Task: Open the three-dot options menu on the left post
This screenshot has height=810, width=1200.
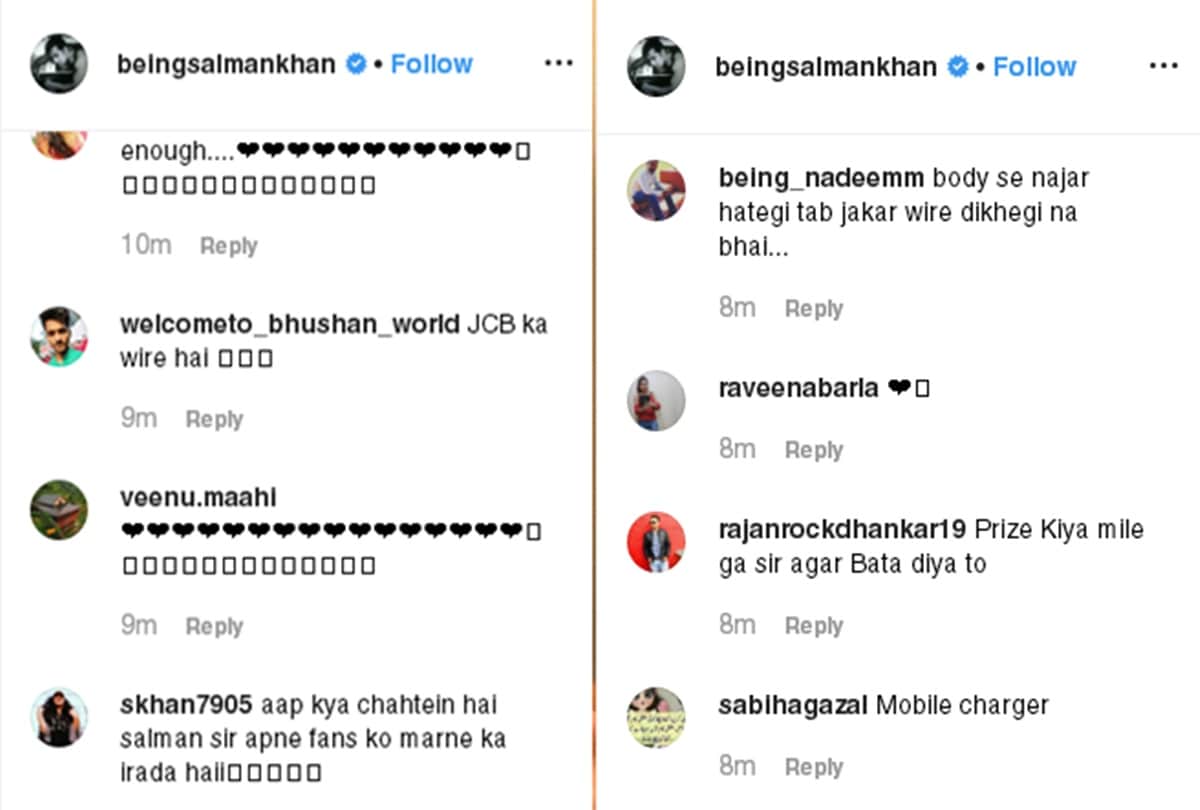Action: [x=558, y=62]
